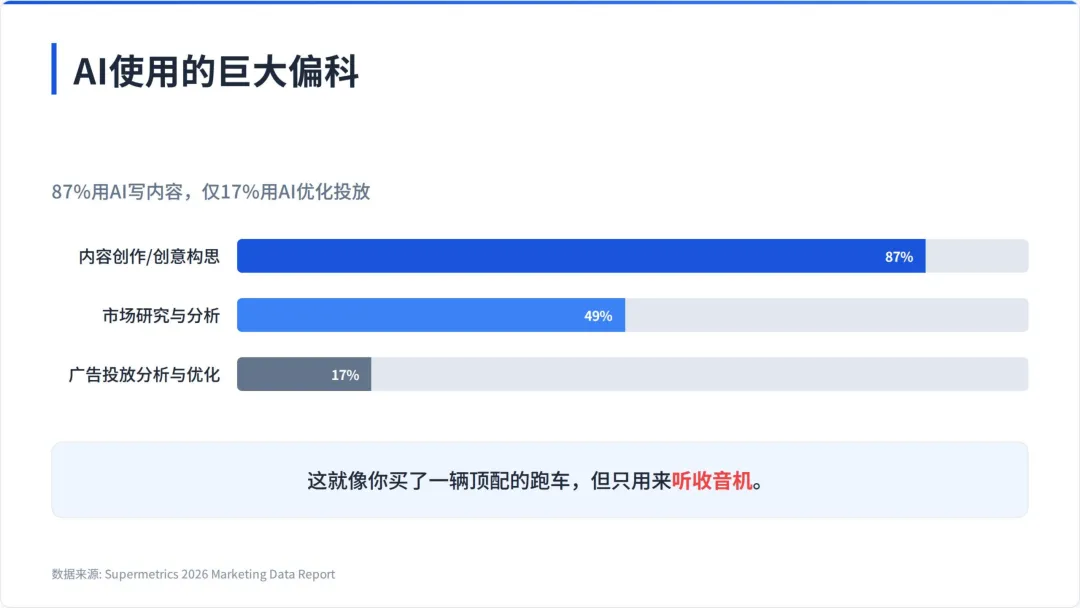1080x608 pixels.
Task: Click the 87% value label
Action: pos(899,257)
